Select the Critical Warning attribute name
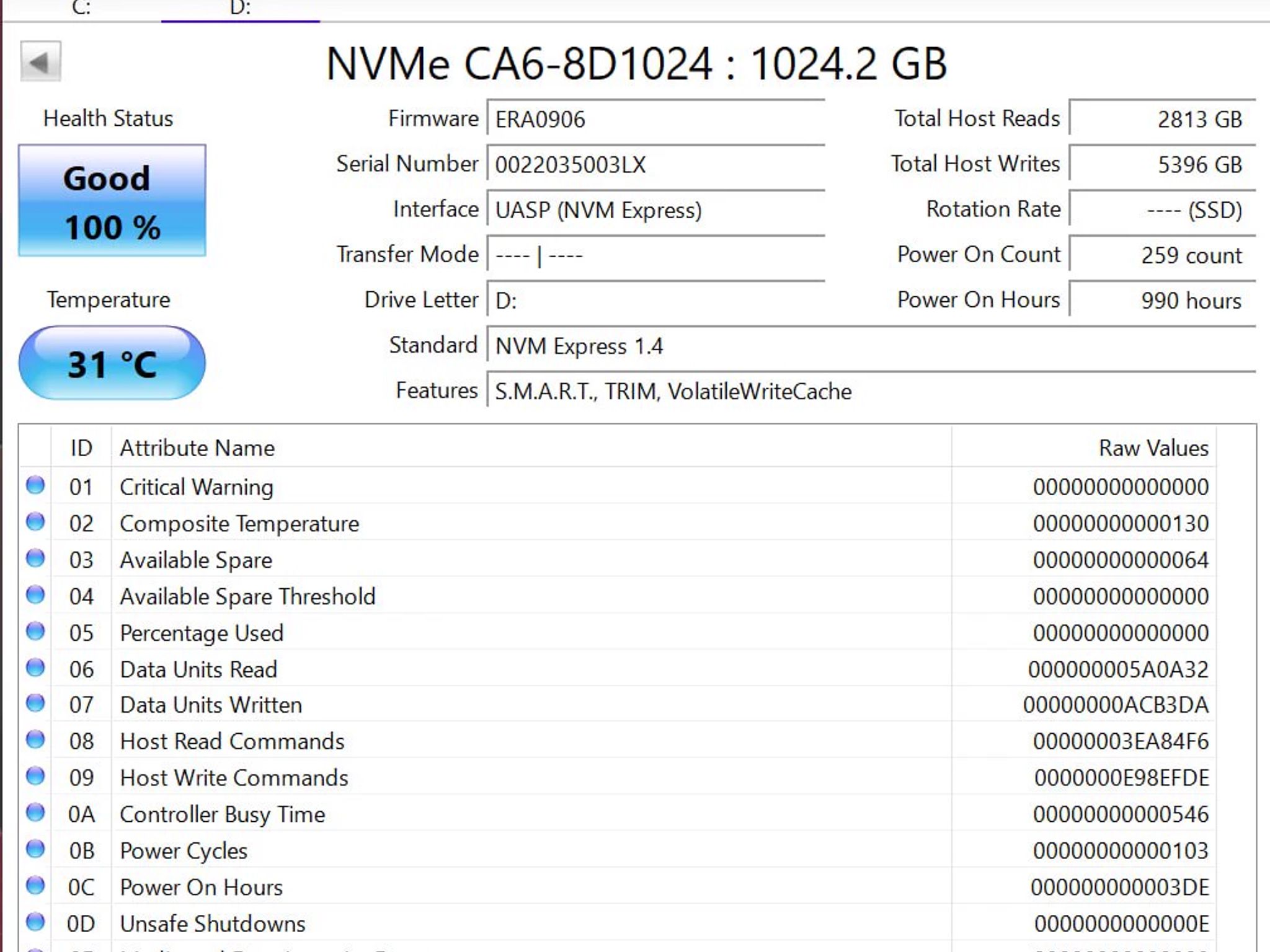 (x=197, y=487)
